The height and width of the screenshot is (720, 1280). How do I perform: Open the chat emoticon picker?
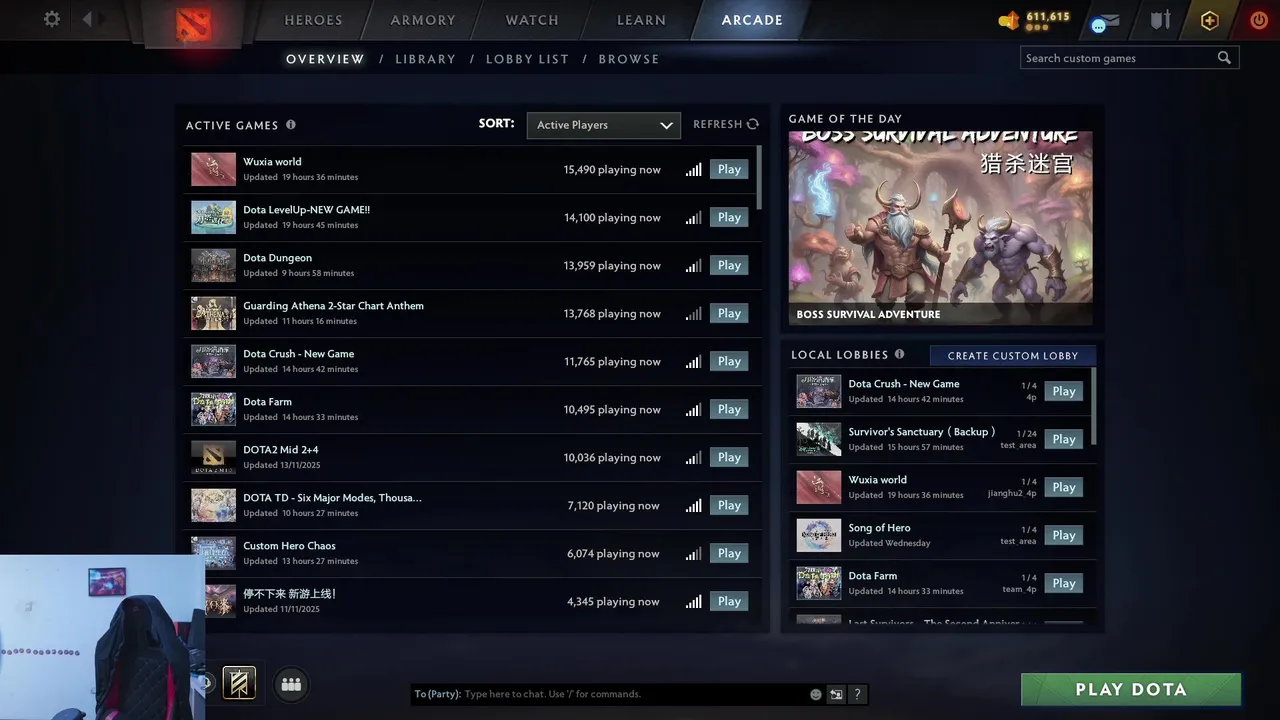coord(816,694)
